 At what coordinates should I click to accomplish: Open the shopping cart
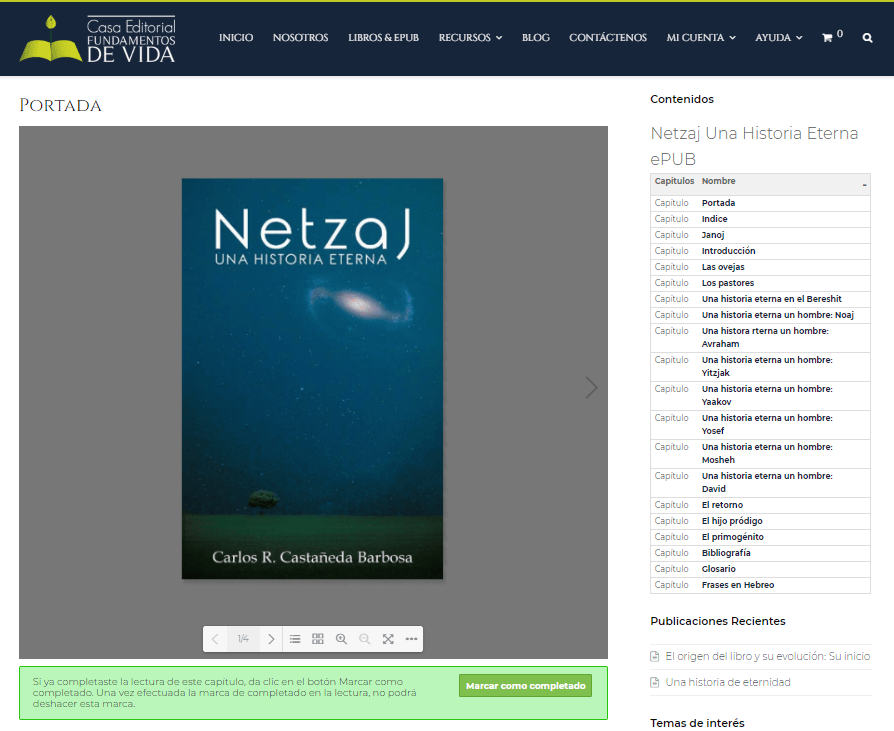(x=828, y=38)
